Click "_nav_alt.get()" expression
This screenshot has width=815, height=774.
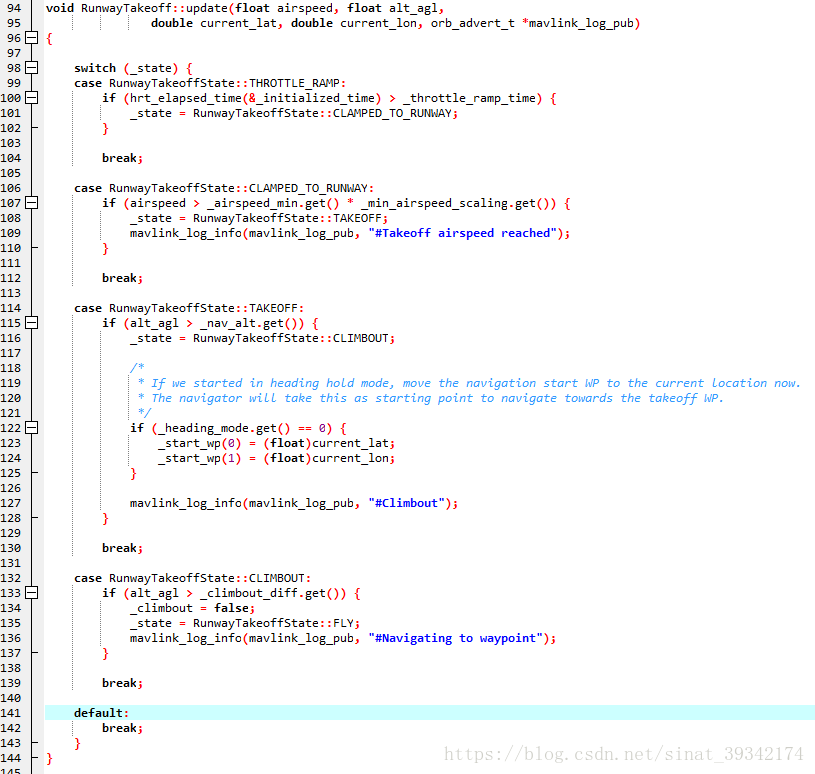[x=252, y=323]
